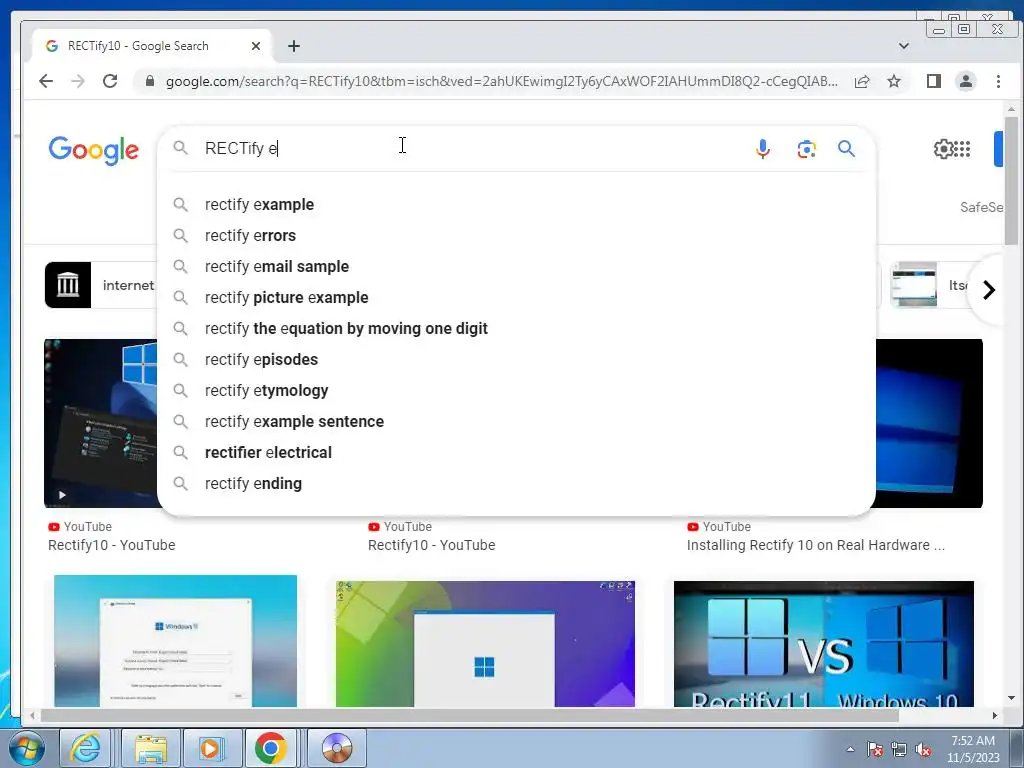This screenshot has height=768, width=1024.
Task: Choose the 'rectify picture example' suggestion
Action: click(x=516, y=298)
